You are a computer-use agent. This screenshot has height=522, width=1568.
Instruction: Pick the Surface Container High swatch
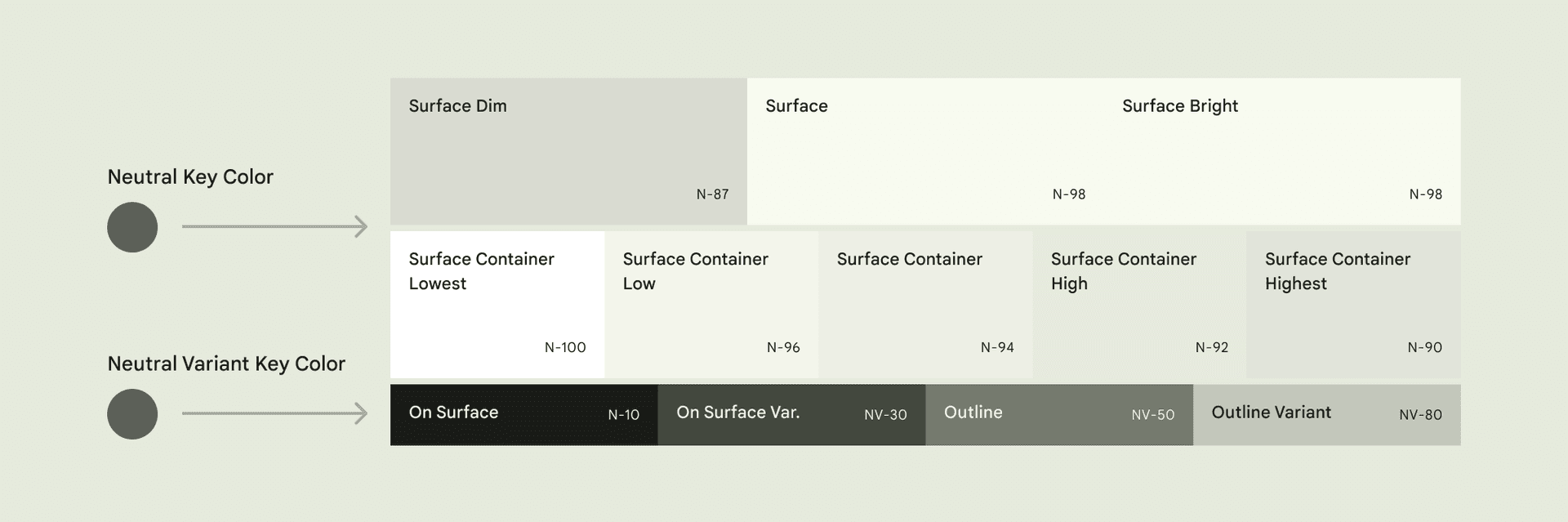[x=1139, y=305]
